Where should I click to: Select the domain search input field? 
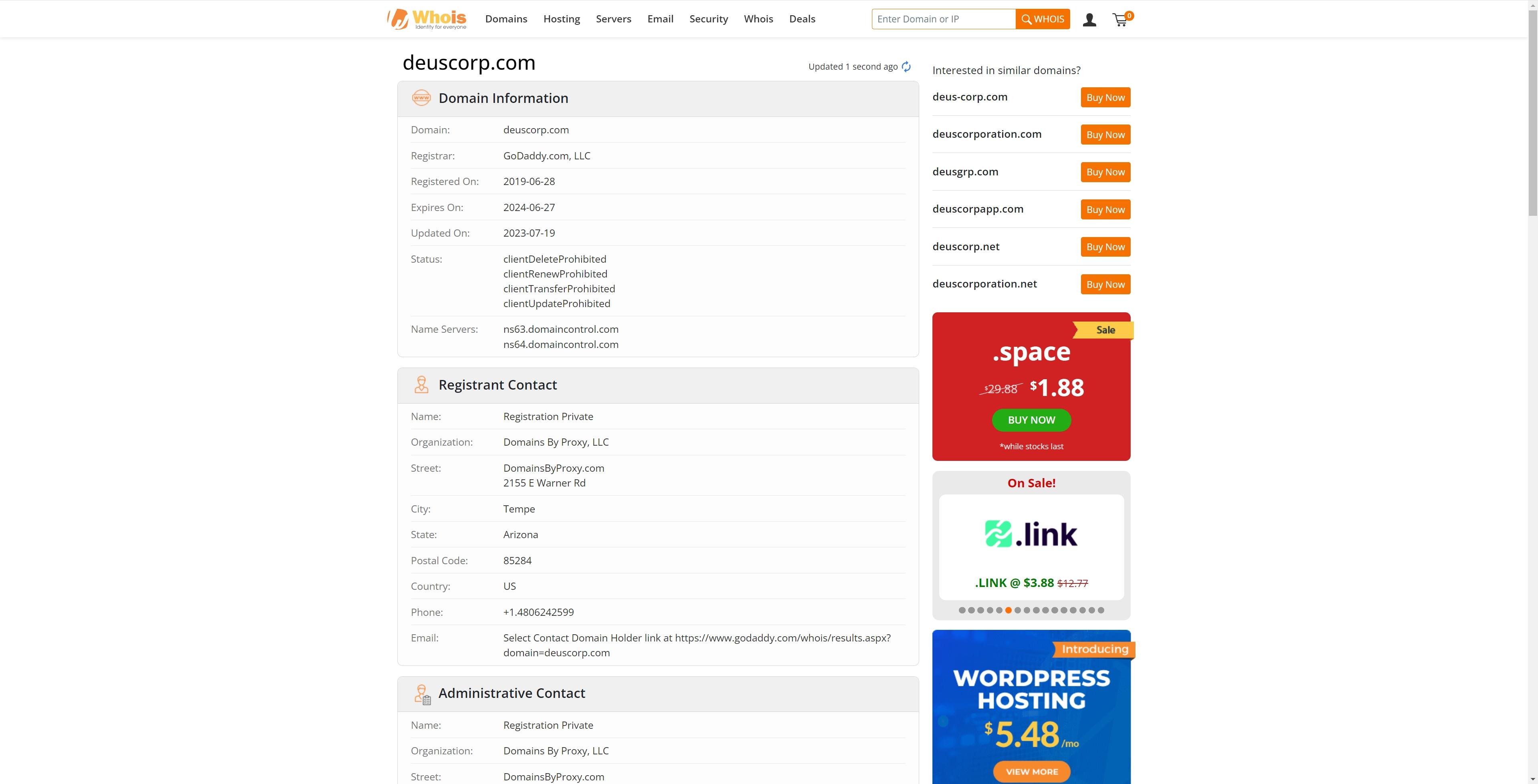coord(944,18)
